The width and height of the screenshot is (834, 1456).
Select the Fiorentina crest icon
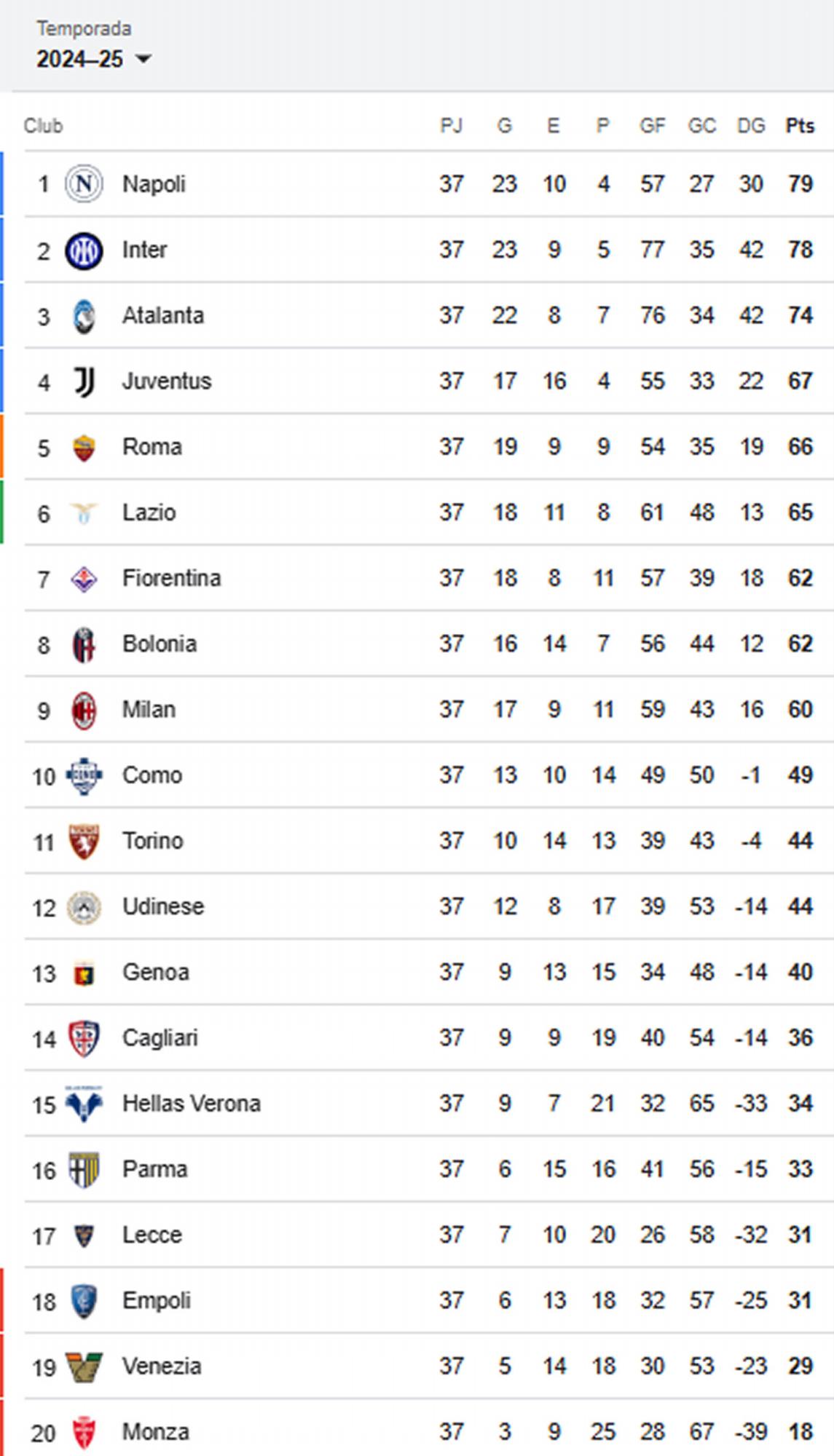82,577
